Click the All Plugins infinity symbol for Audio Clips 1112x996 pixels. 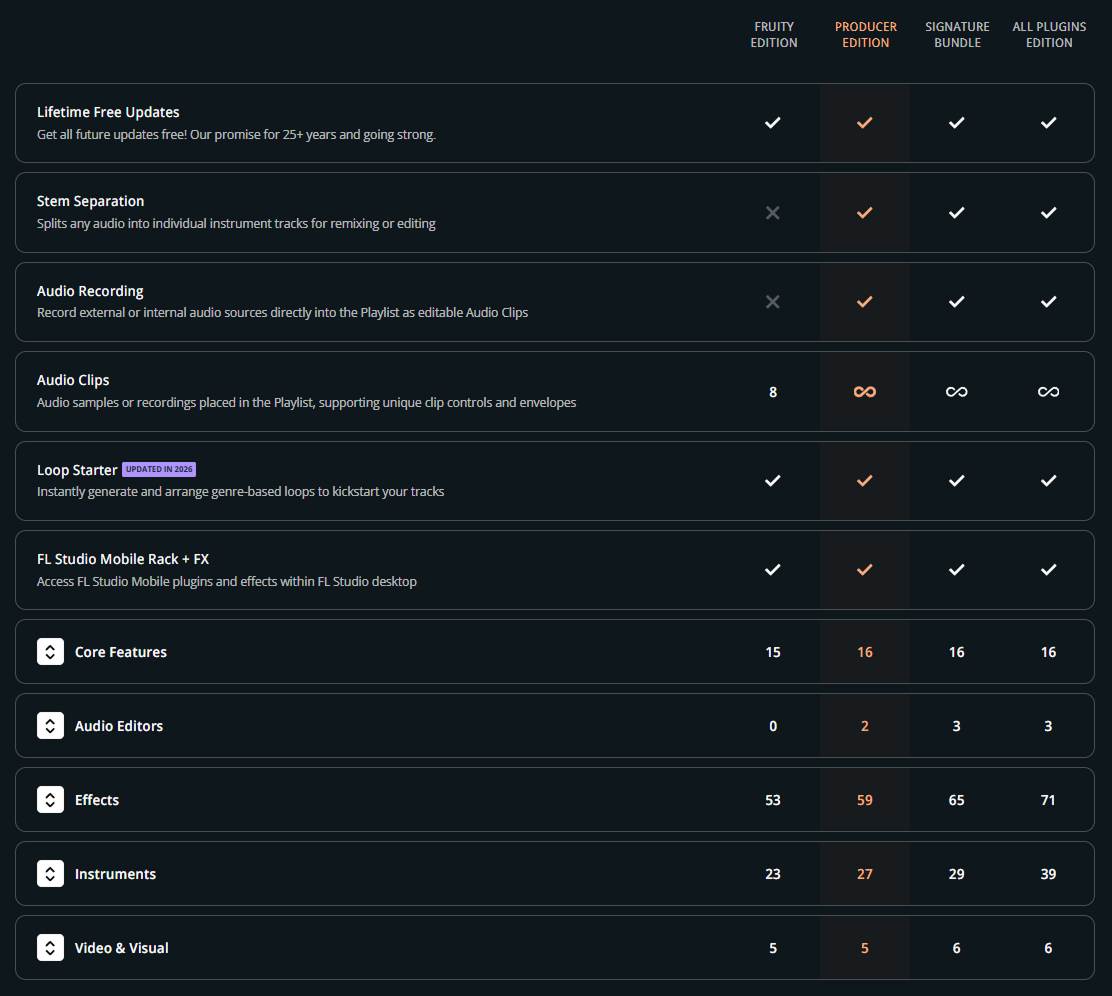pyautogui.click(x=1048, y=392)
